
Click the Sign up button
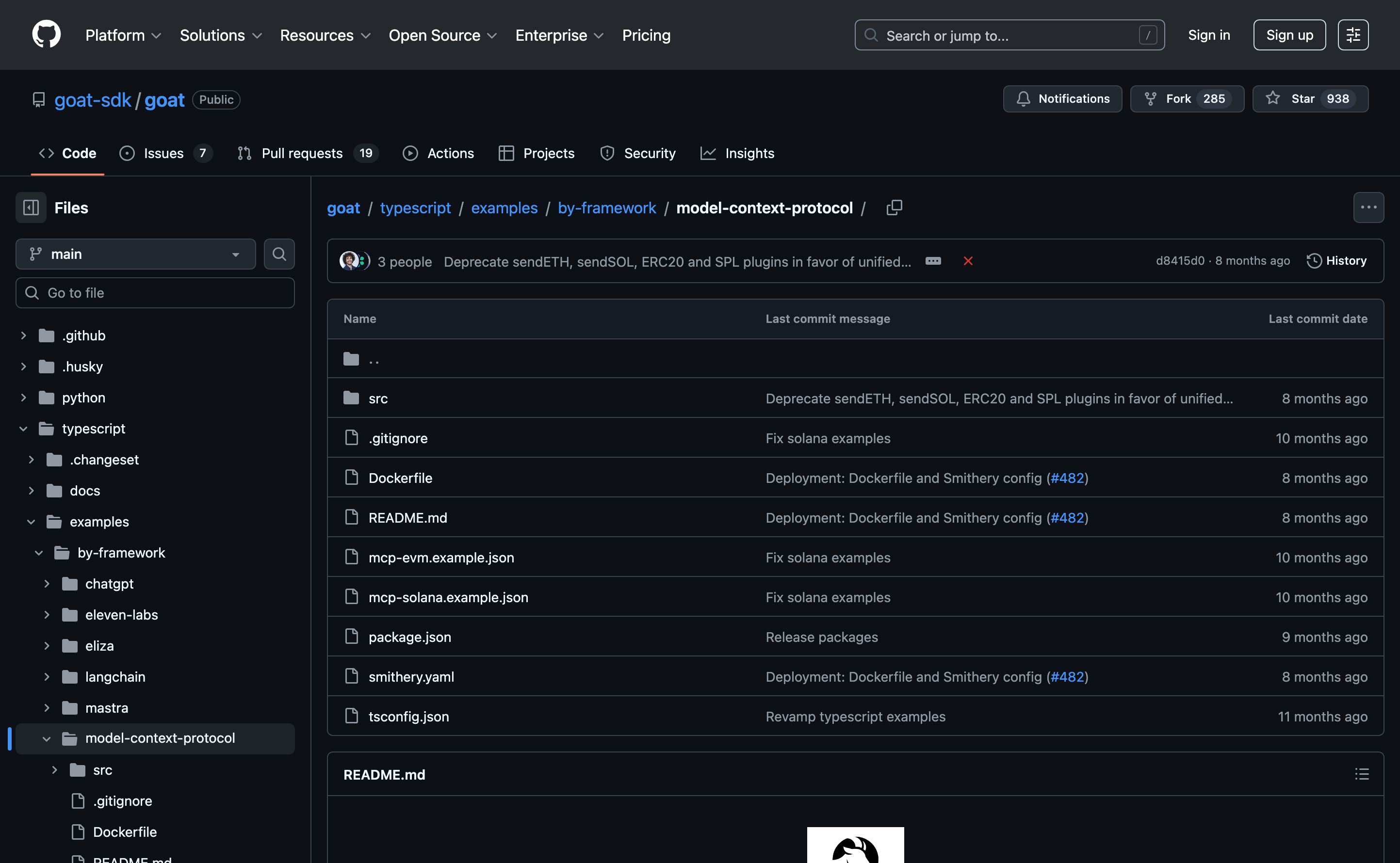[x=1289, y=35]
